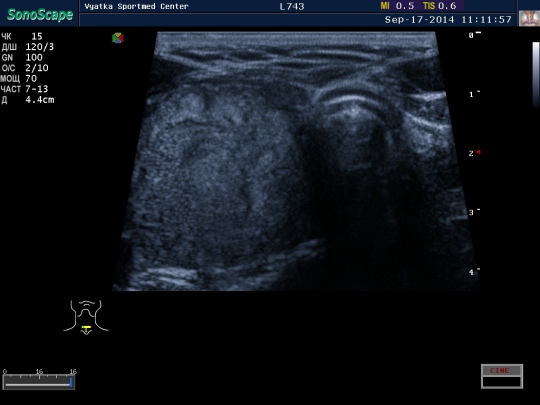Select the neck body-mark pictogram
This screenshot has width=540, height=405.
pos(86,317)
